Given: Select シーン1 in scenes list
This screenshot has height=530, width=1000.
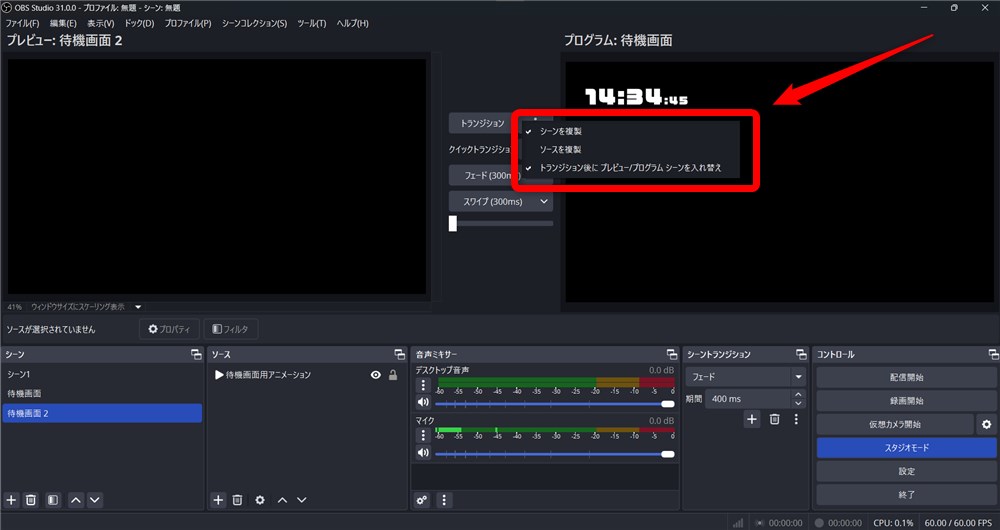Looking at the screenshot, I should 102,374.
